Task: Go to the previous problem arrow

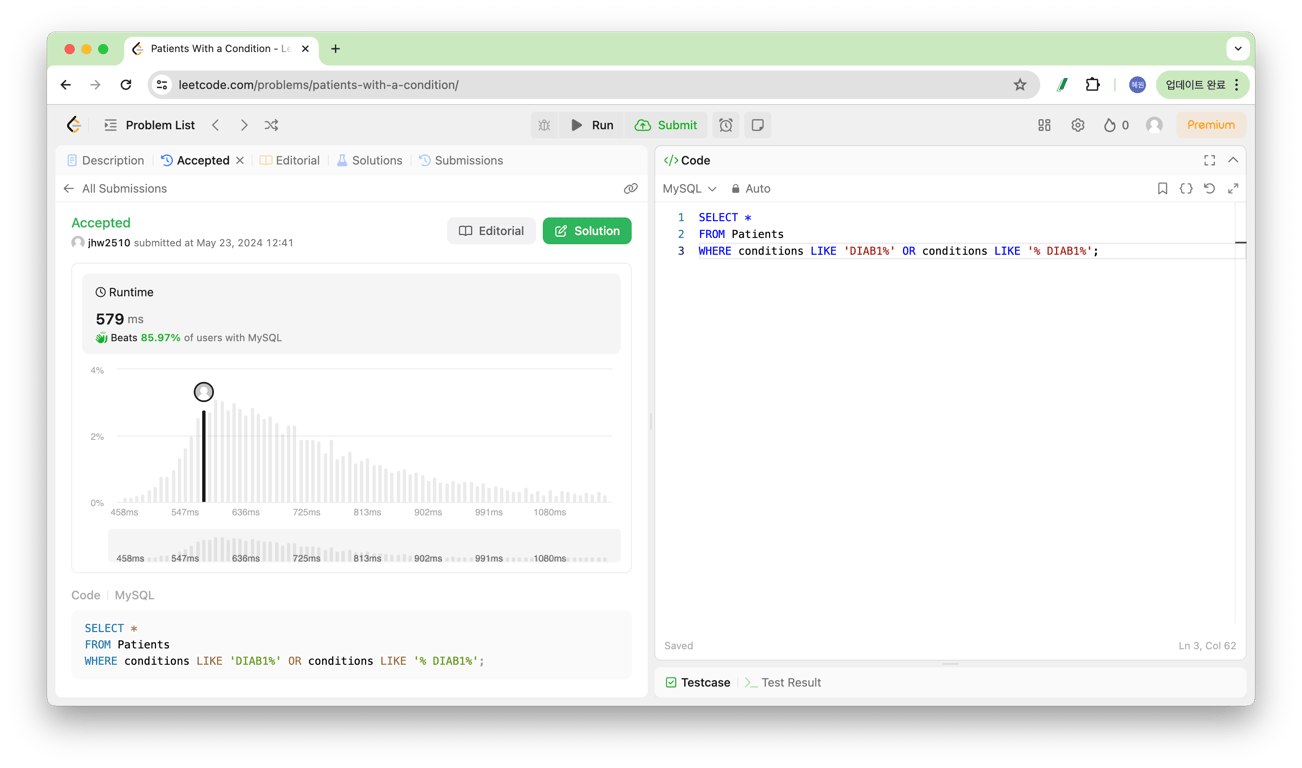Action: point(216,125)
